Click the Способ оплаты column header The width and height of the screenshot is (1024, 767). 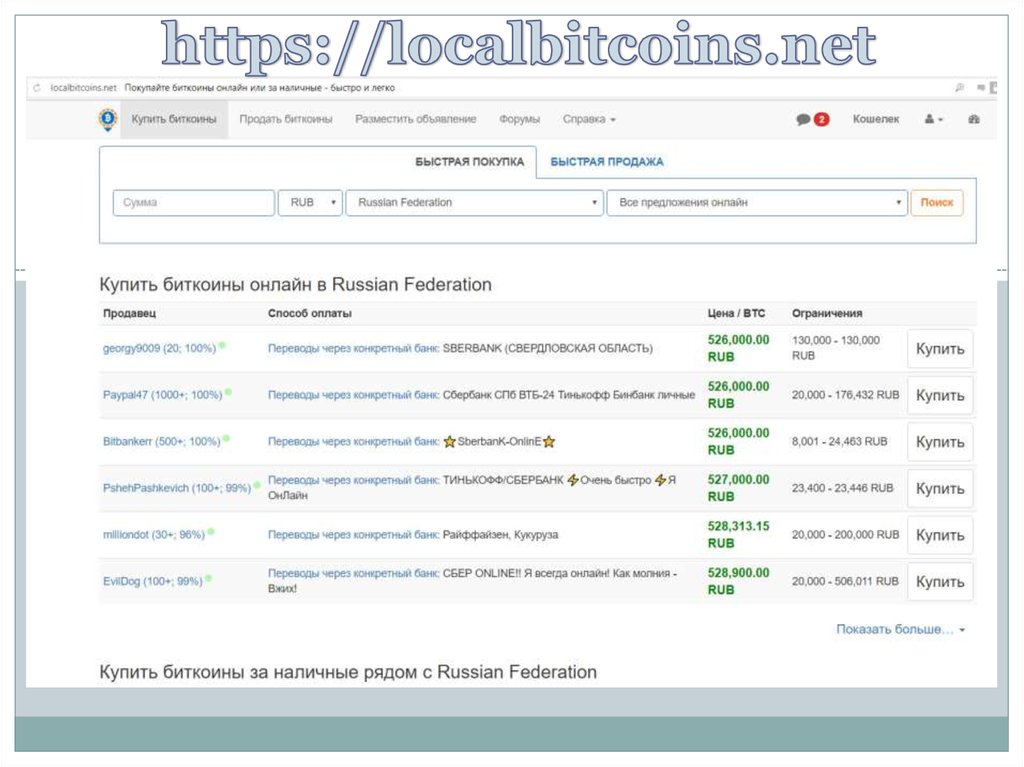click(x=310, y=313)
